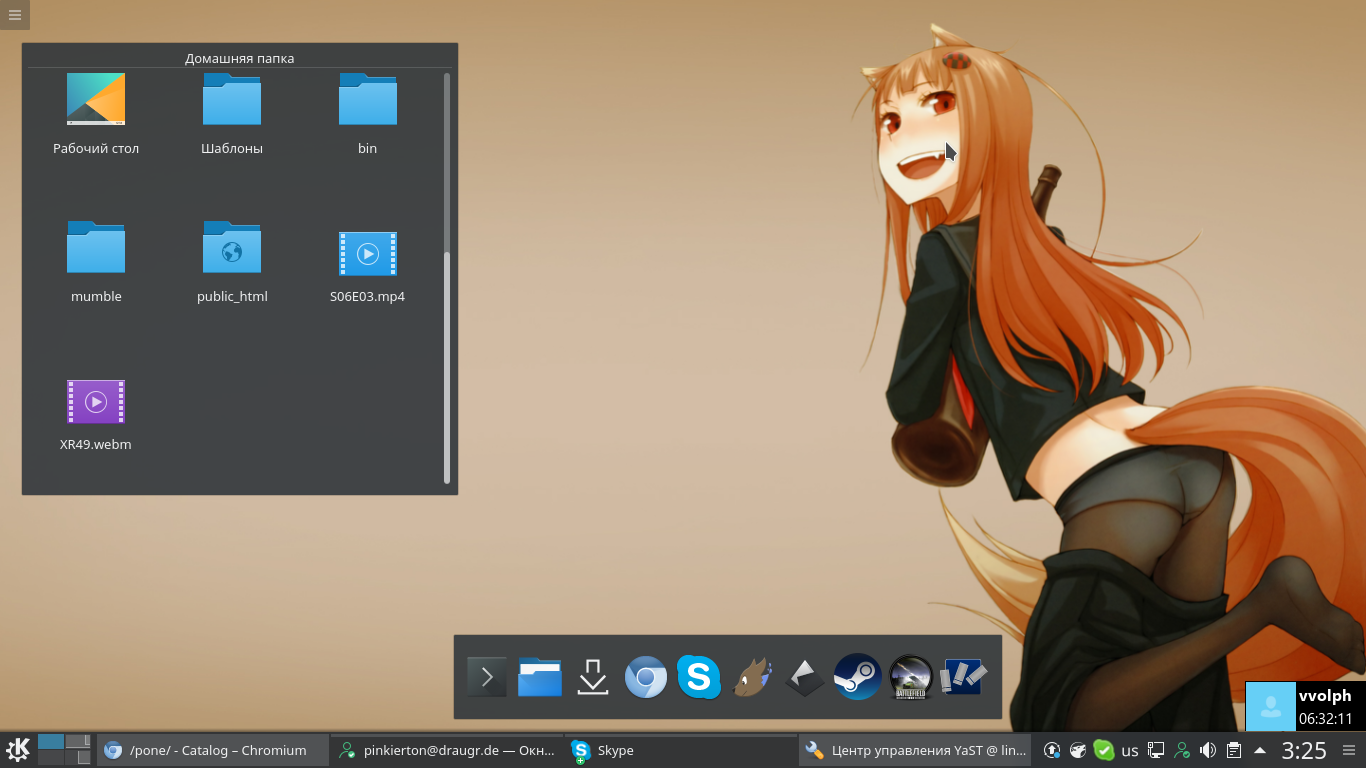Launch Steam from the dock
Viewport: 1366px width, 768px height.
[x=857, y=677]
